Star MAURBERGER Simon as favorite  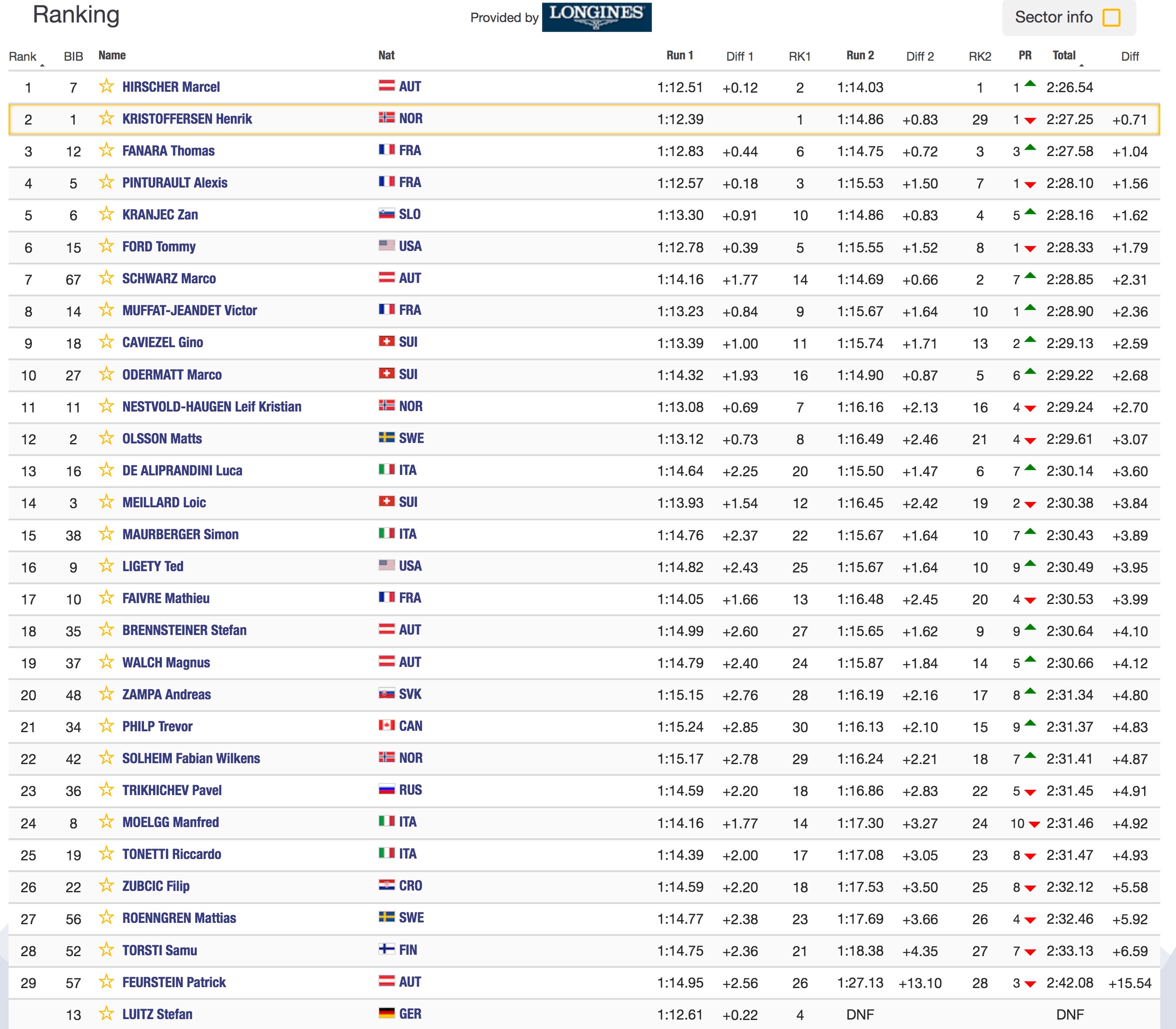click(x=106, y=535)
